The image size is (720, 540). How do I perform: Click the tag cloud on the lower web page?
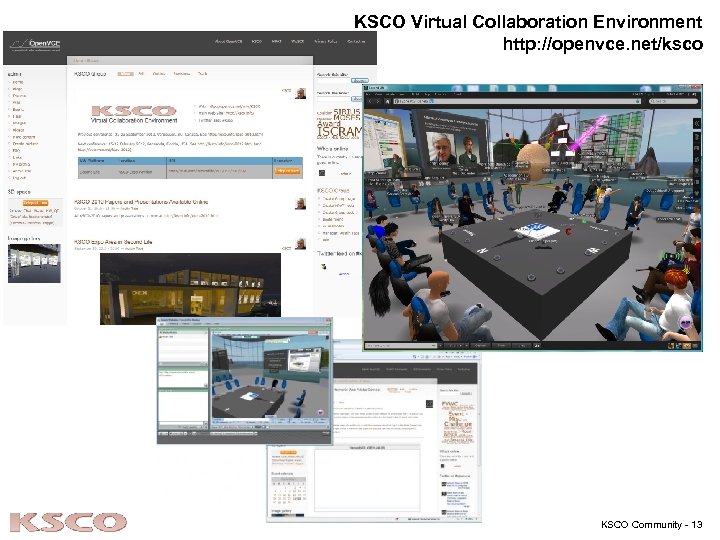pyautogui.click(x=457, y=422)
